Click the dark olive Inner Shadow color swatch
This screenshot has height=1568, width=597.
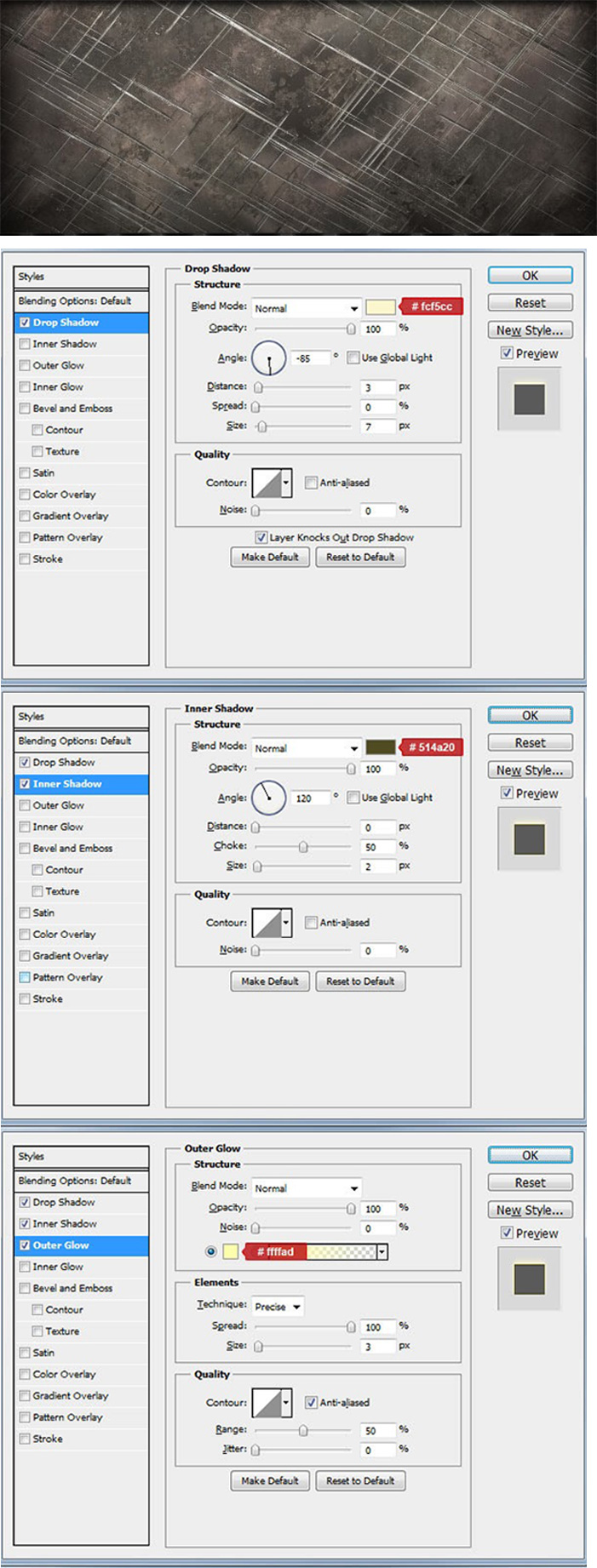coord(381,747)
